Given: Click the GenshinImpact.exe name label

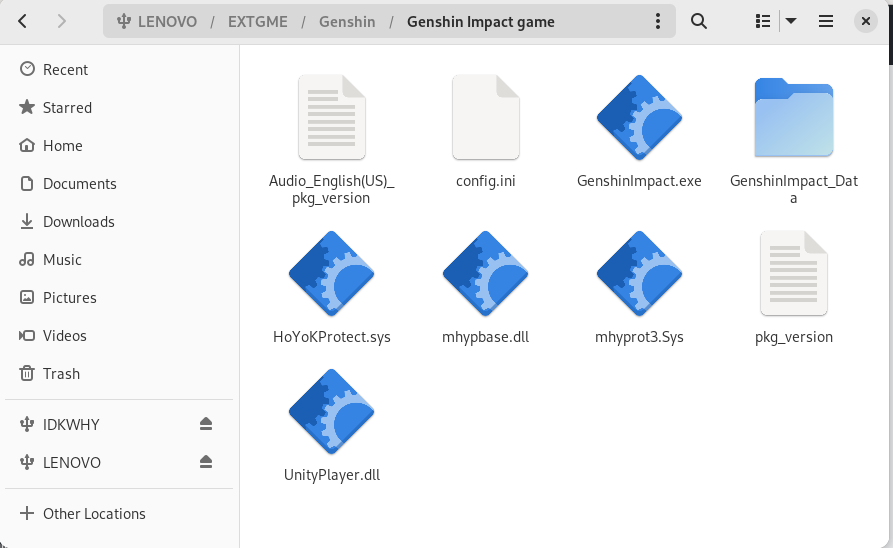Looking at the screenshot, I should pyautogui.click(x=639, y=181).
